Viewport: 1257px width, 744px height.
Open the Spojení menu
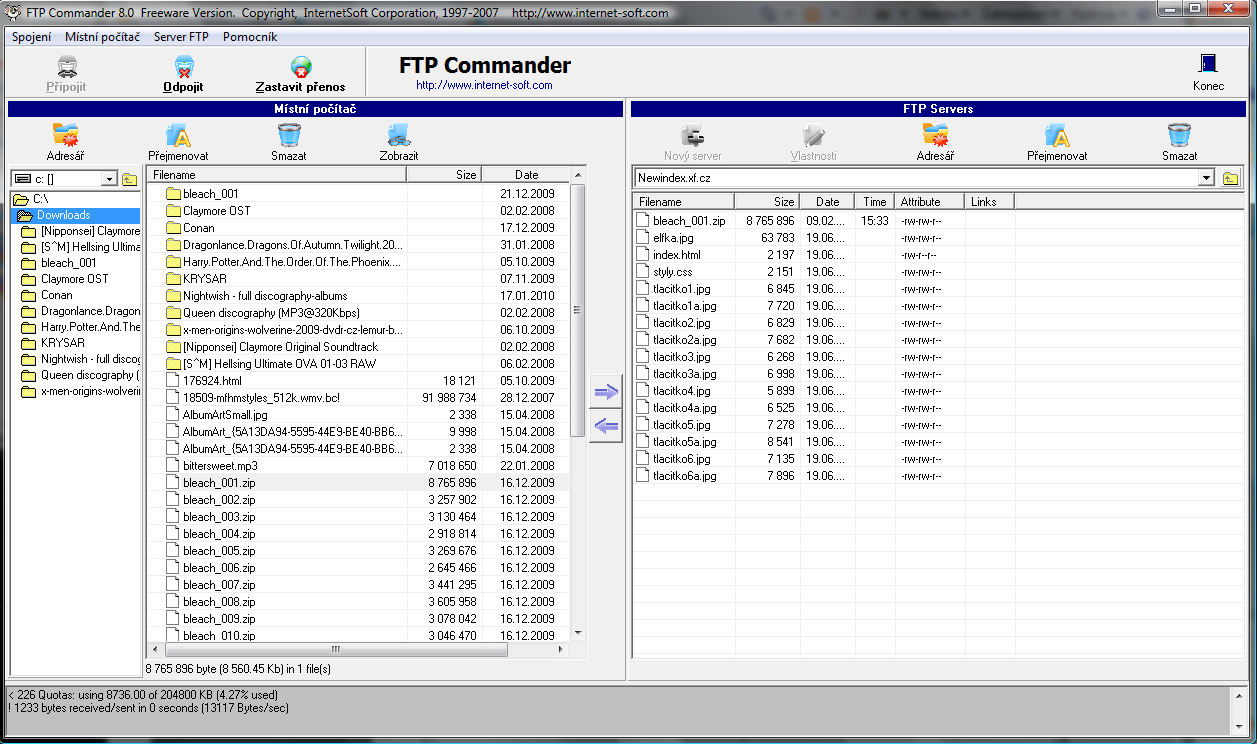click(32, 37)
